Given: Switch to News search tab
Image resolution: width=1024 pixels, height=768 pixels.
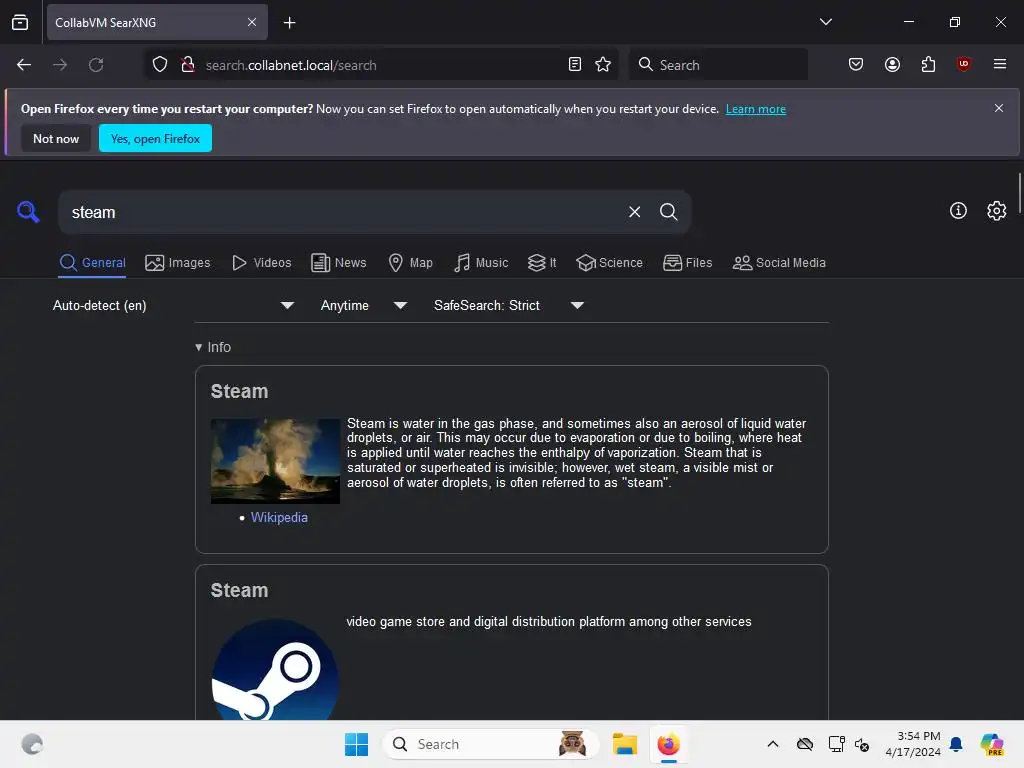Looking at the screenshot, I should (339, 263).
